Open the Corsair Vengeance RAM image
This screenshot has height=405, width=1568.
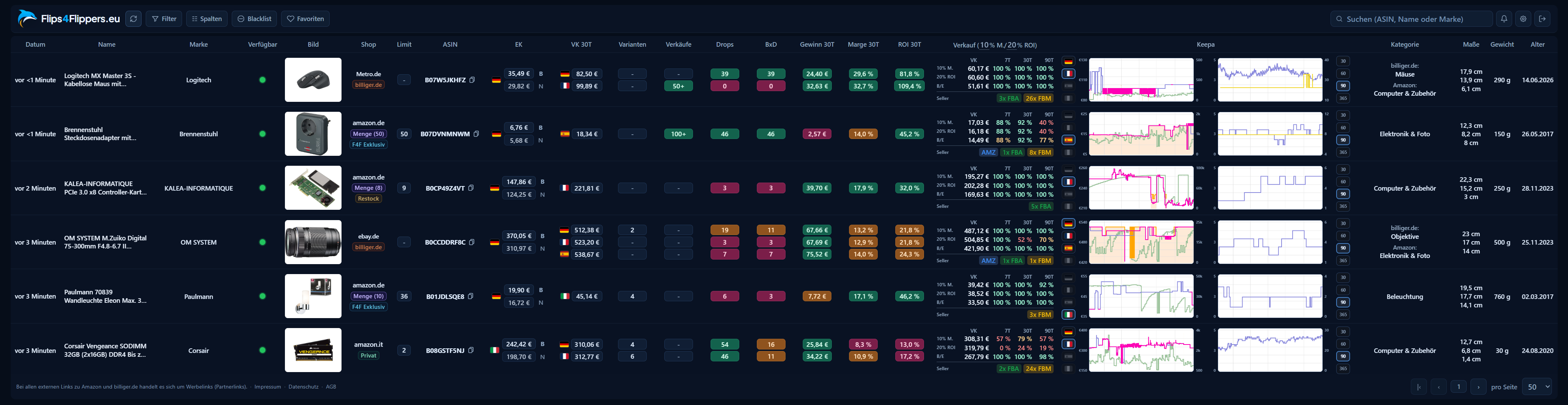(x=313, y=350)
